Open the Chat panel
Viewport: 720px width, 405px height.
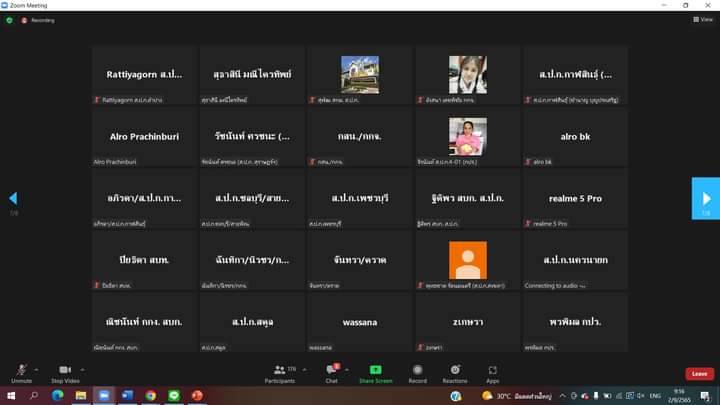point(331,372)
